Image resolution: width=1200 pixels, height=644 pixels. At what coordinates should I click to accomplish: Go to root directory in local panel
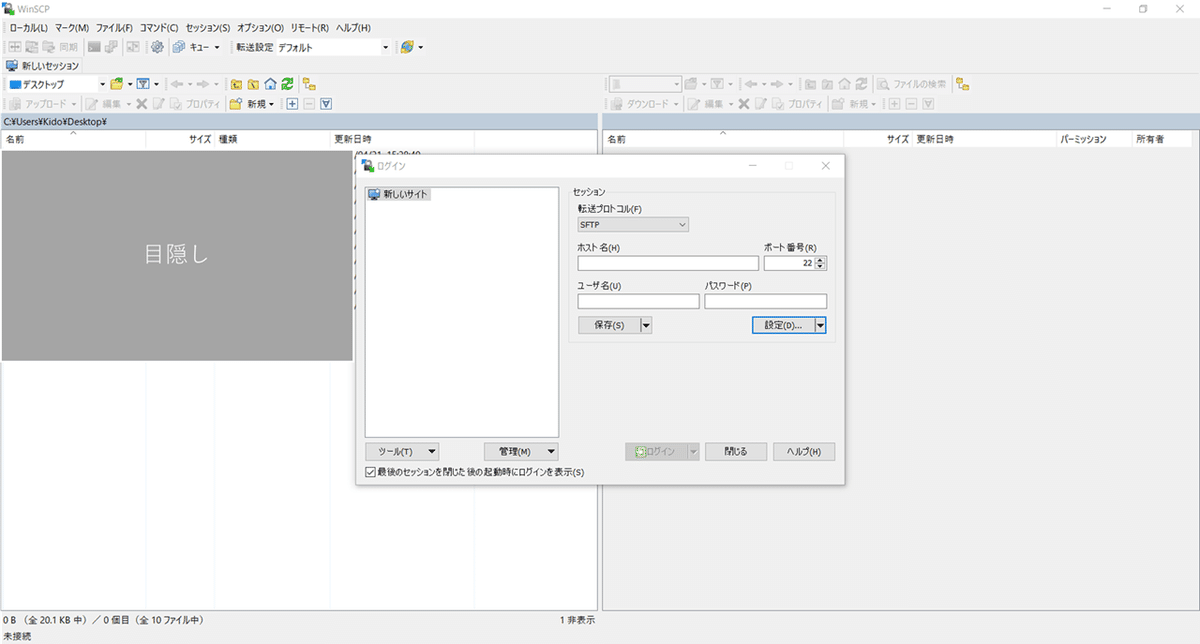click(253, 85)
